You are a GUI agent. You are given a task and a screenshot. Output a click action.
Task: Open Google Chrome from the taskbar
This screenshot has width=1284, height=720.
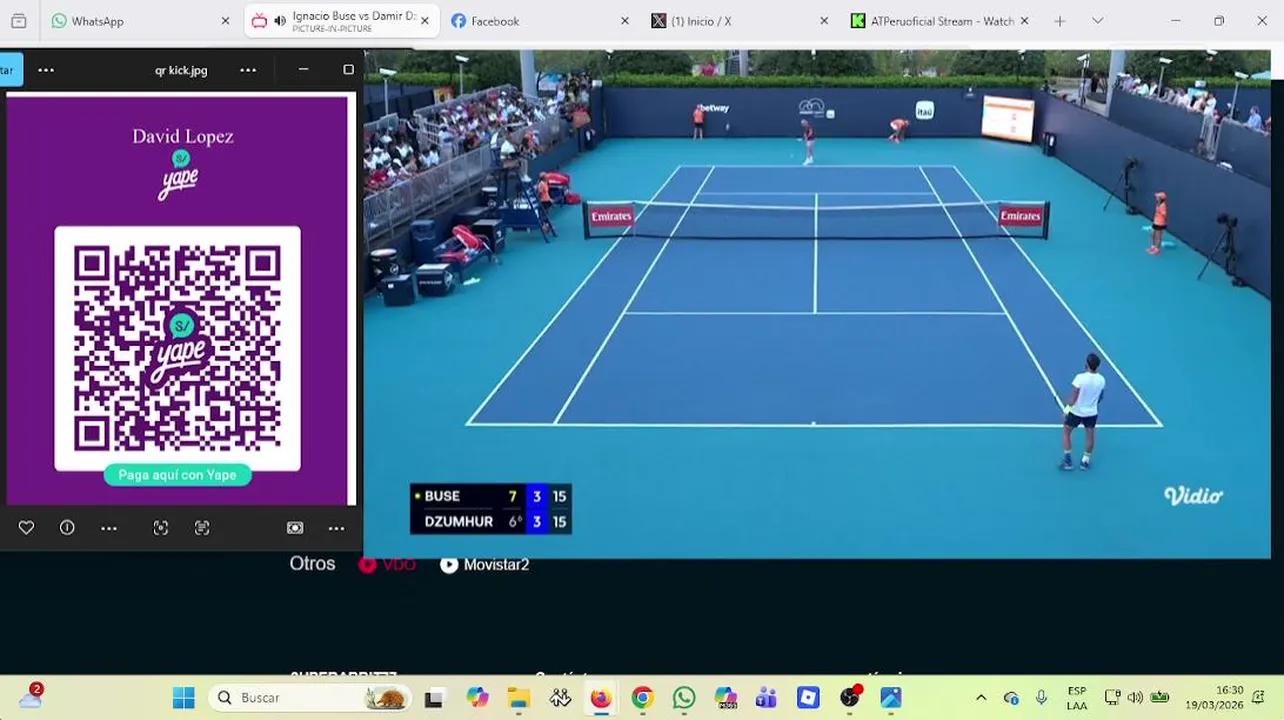coord(642,698)
